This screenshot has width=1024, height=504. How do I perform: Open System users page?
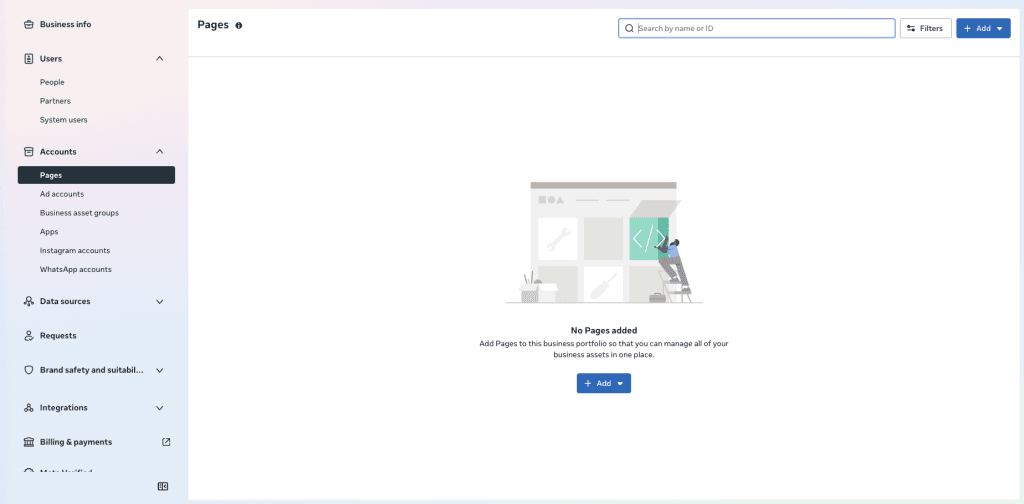pos(63,120)
